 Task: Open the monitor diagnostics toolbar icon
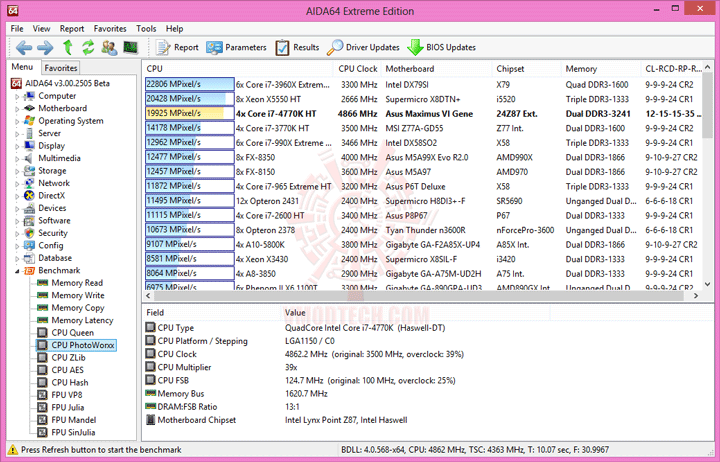point(130,47)
